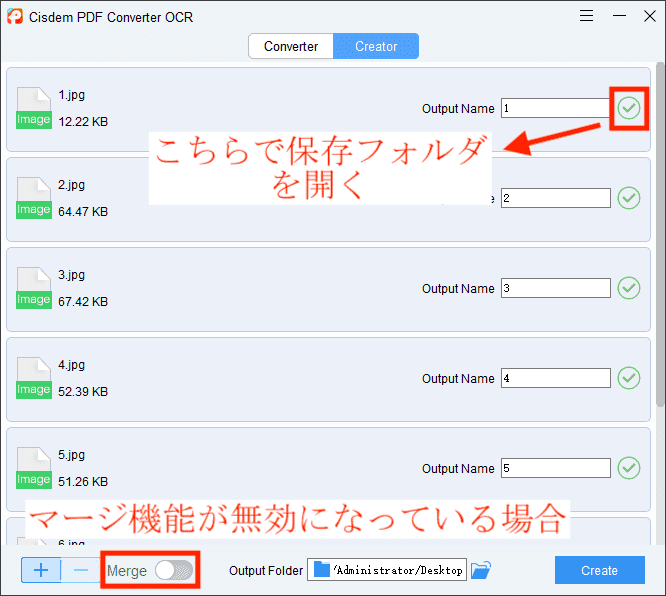Edit the Output Name field containing 1

coord(556,108)
